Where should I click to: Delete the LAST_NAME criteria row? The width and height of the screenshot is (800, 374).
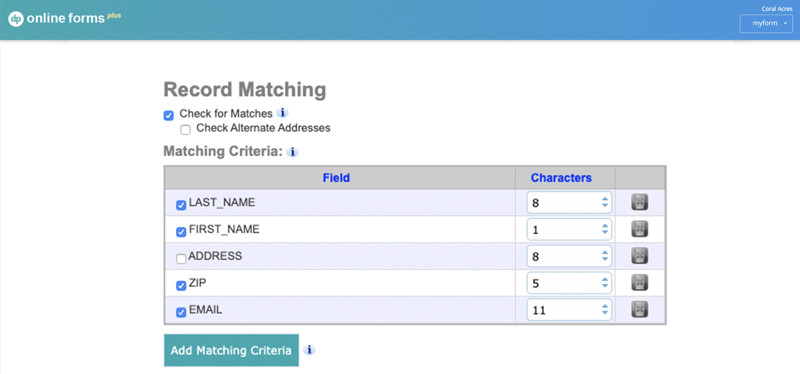pos(640,203)
